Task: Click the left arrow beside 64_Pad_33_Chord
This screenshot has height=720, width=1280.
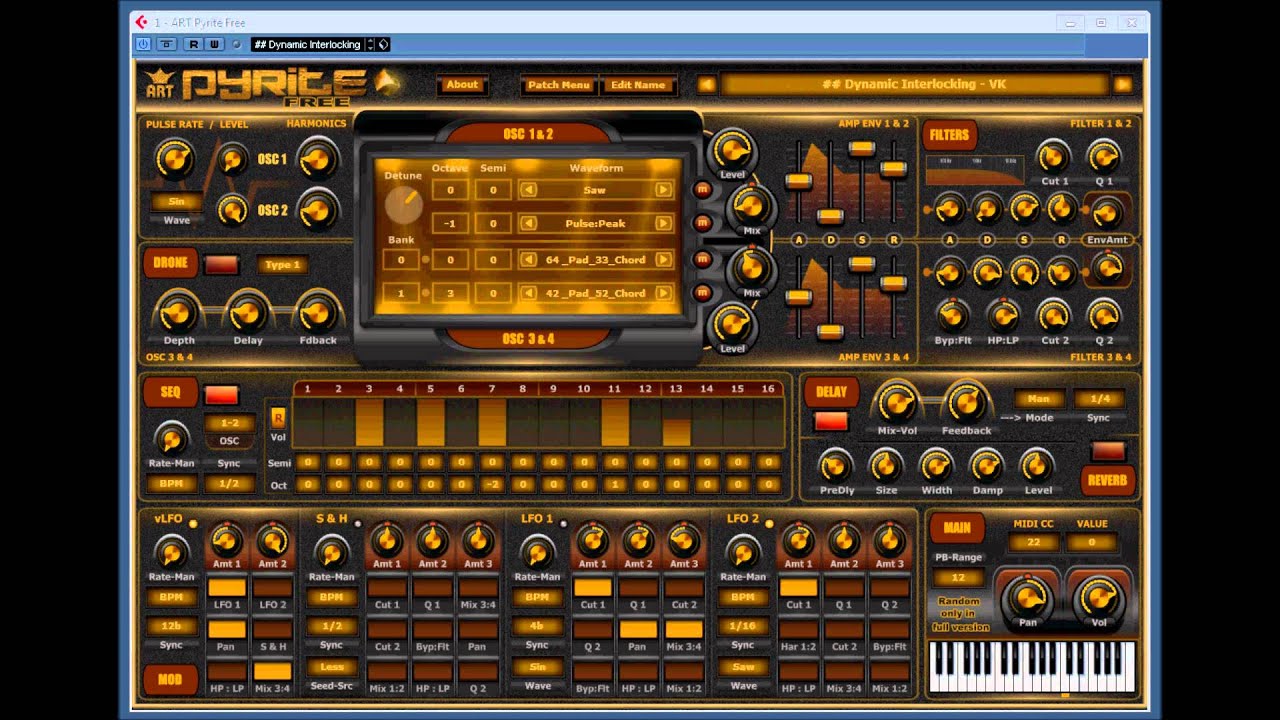Action: pyautogui.click(x=528, y=260)
